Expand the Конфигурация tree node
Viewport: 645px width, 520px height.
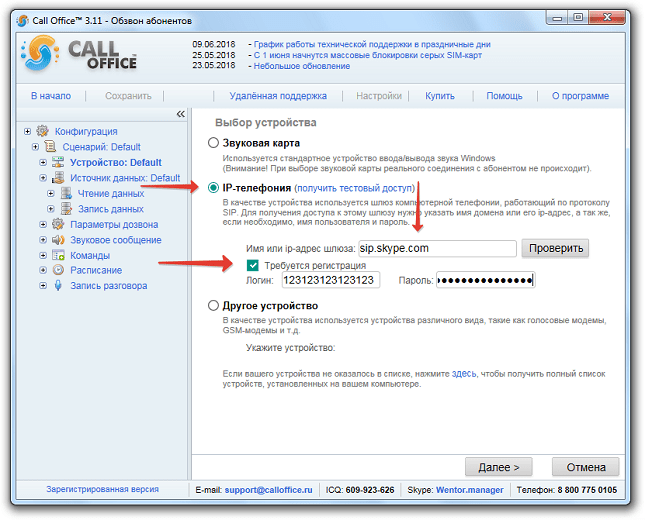pyautogui.click(x=27, y=131)
